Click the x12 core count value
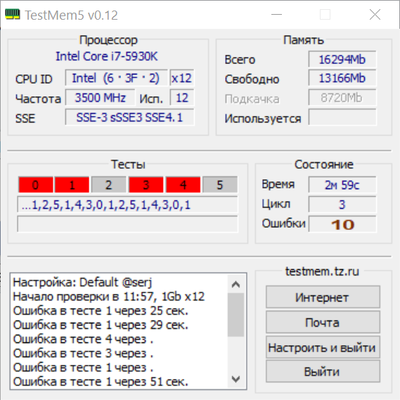 pos(182,78)
